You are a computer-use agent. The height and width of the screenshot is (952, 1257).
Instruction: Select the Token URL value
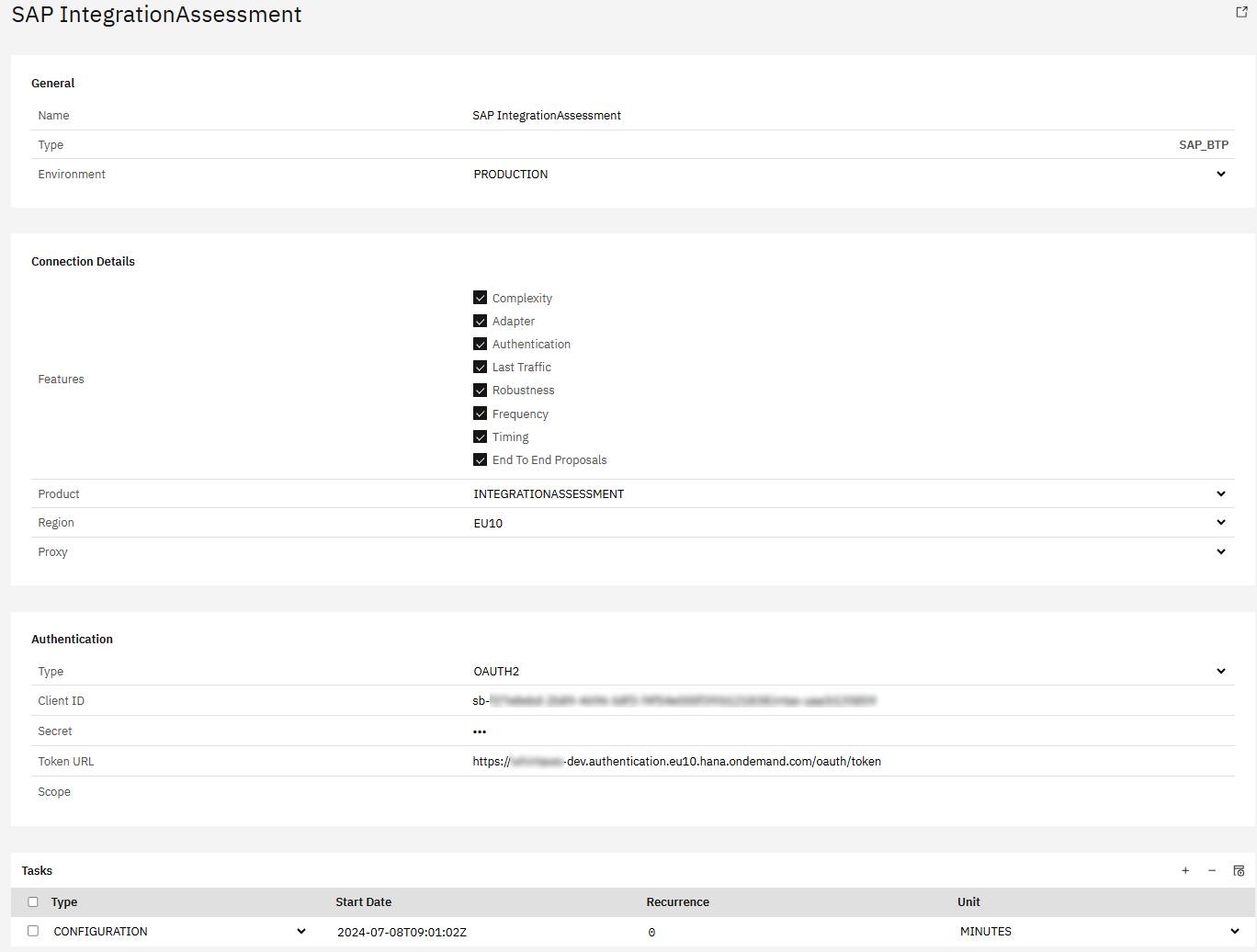(x=676, y=761)
